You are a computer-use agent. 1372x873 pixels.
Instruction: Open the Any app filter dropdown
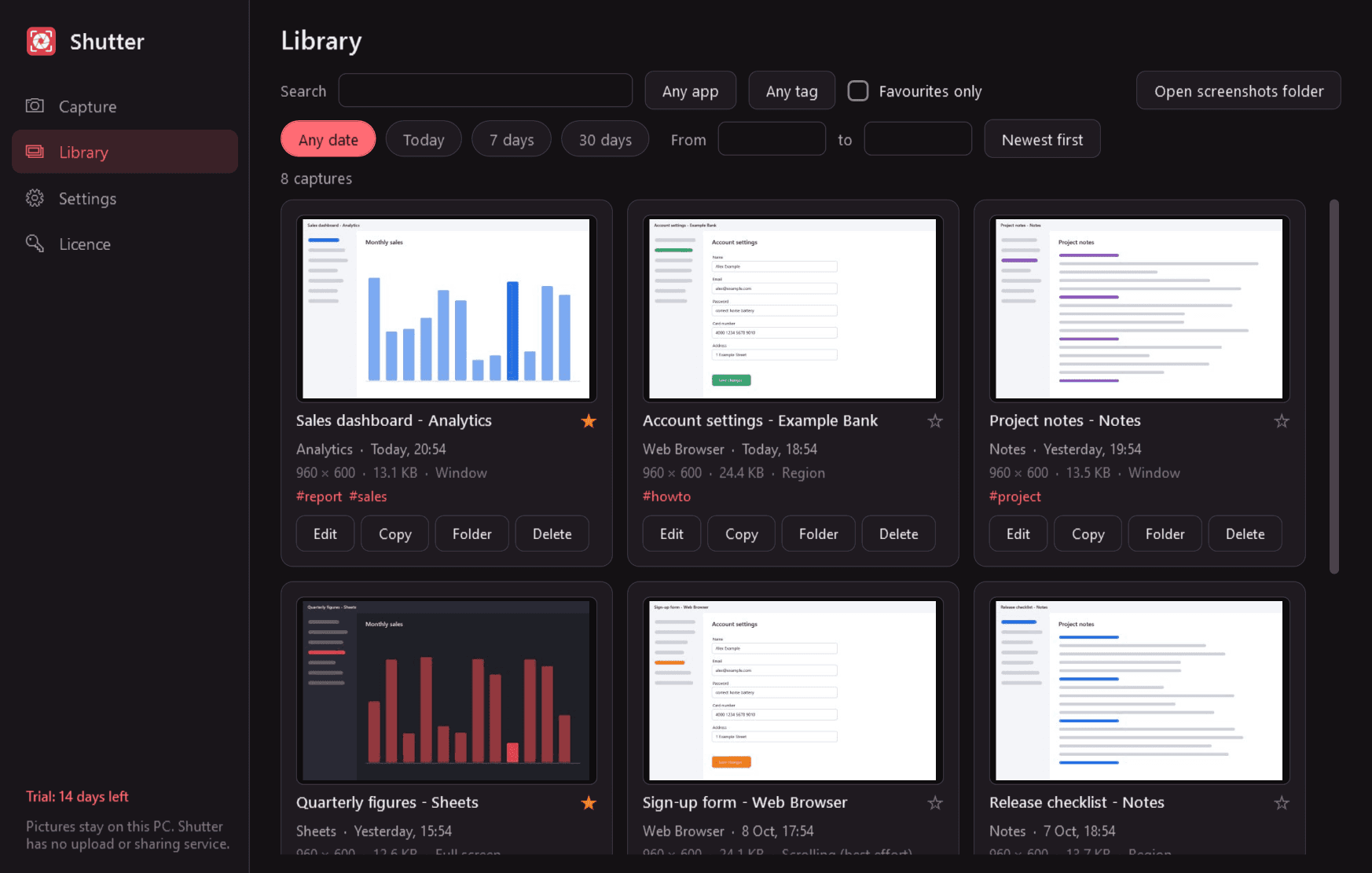tap(690, 91)
